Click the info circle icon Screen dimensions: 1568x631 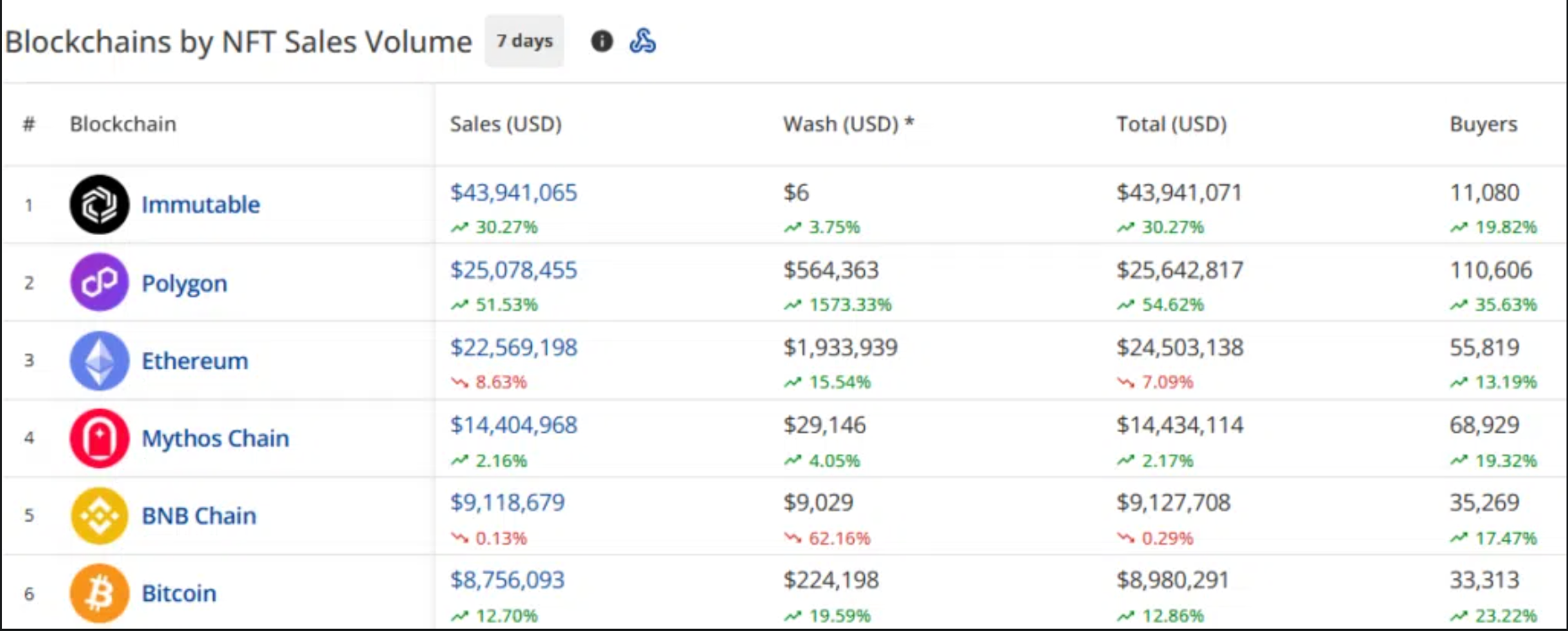click(x=601, y=41)
